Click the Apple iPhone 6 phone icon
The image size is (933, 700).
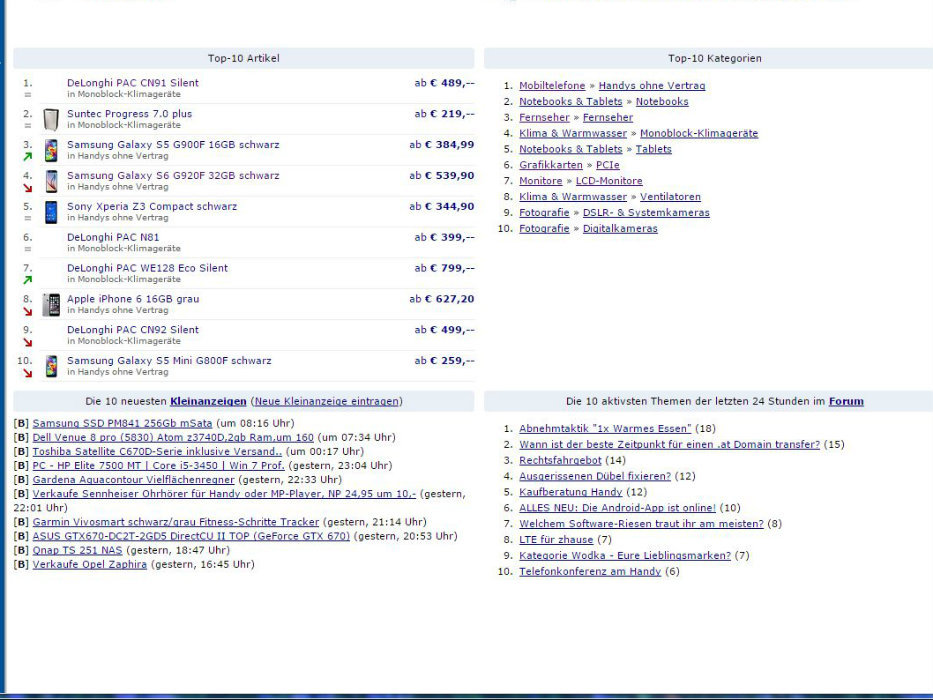(51, 304)
